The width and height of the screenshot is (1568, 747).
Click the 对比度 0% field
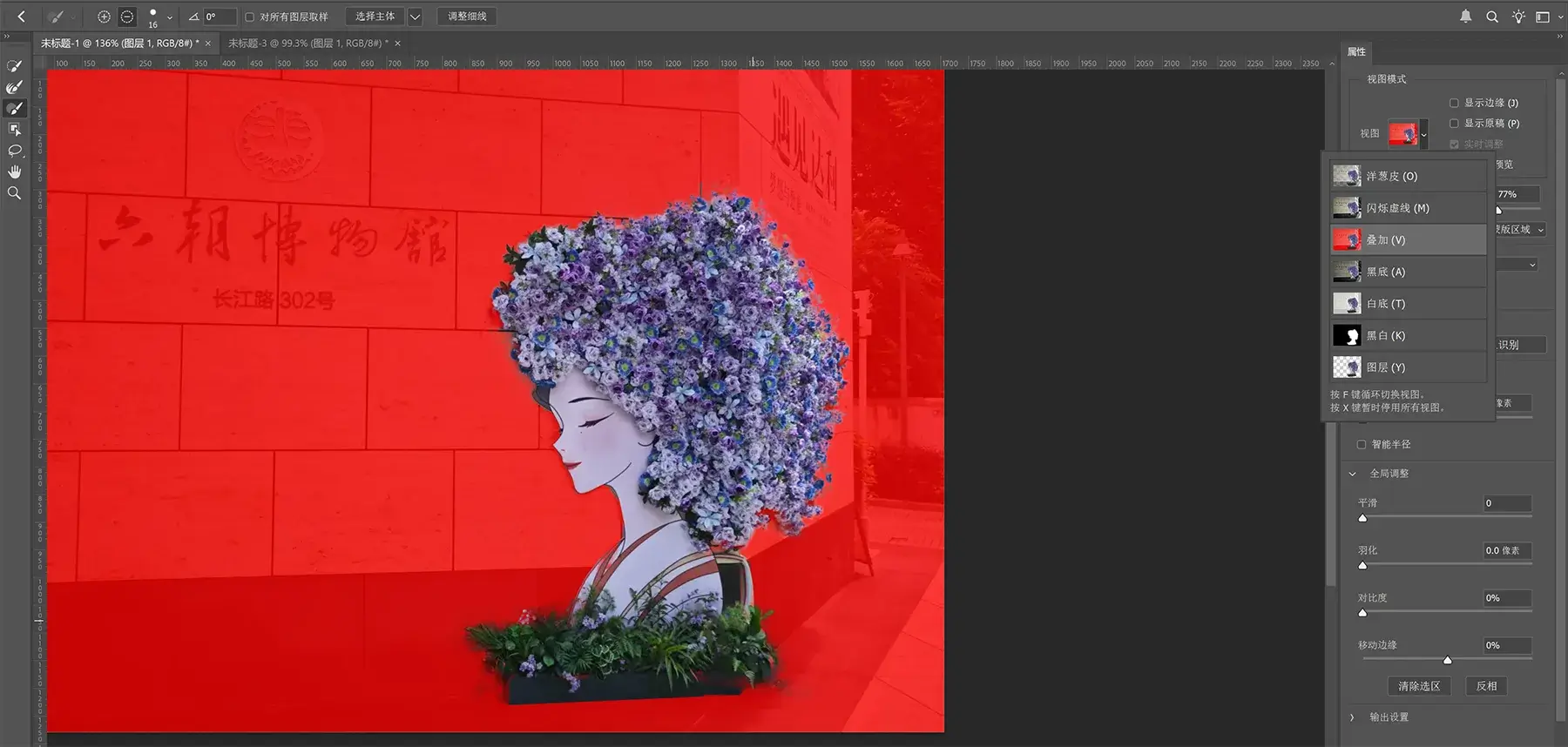[1507, 598]
